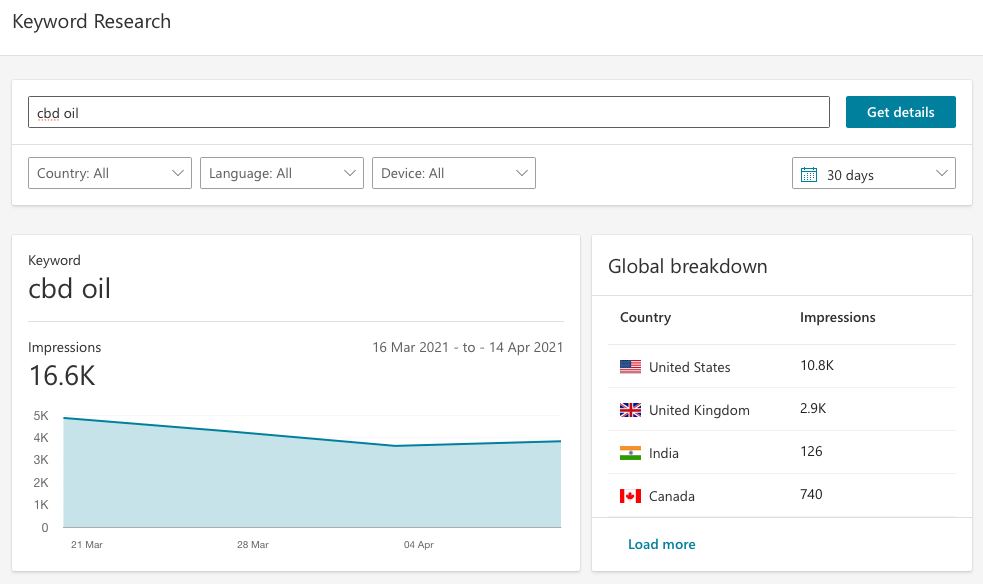This screenshot has height=584, width=983.
Task: Click the Country column header
Action: coord(645,317)
